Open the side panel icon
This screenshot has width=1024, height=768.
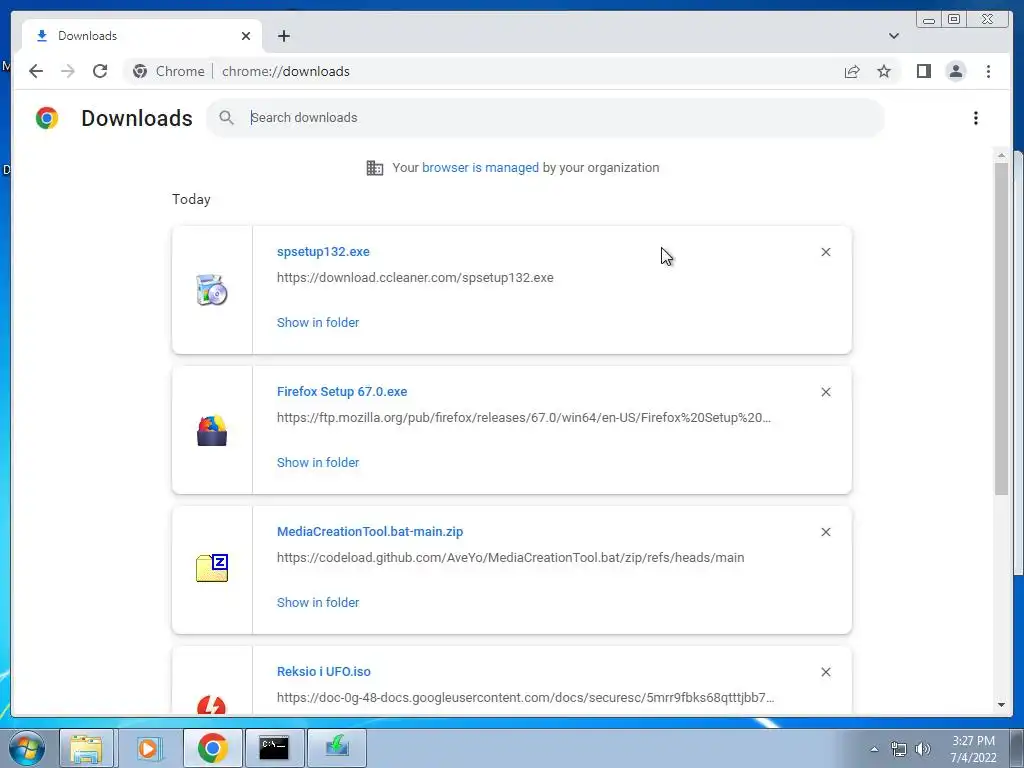pyautogui.click(x=923, y=71)
